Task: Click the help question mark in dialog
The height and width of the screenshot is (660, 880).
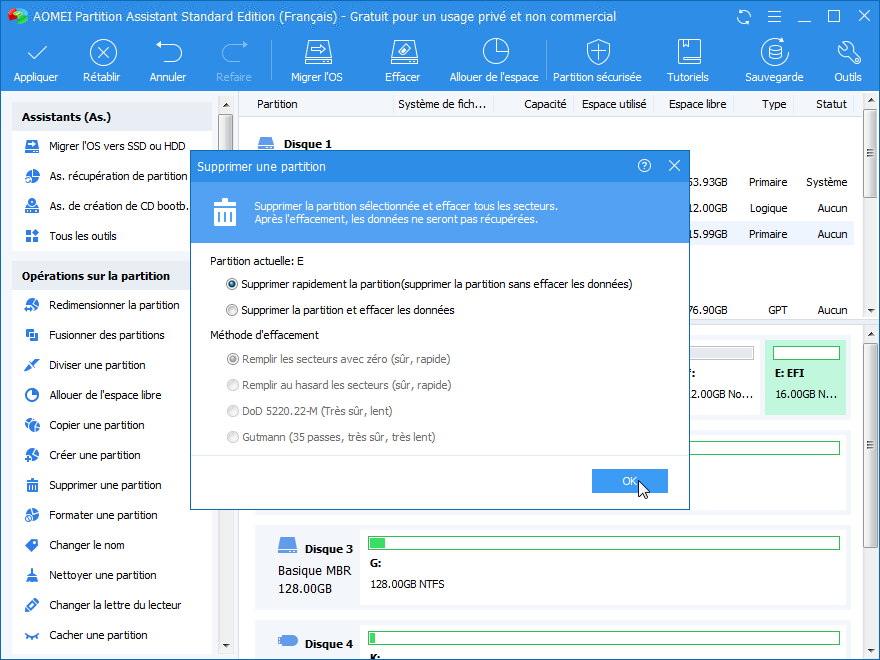Action: (644, 166)
